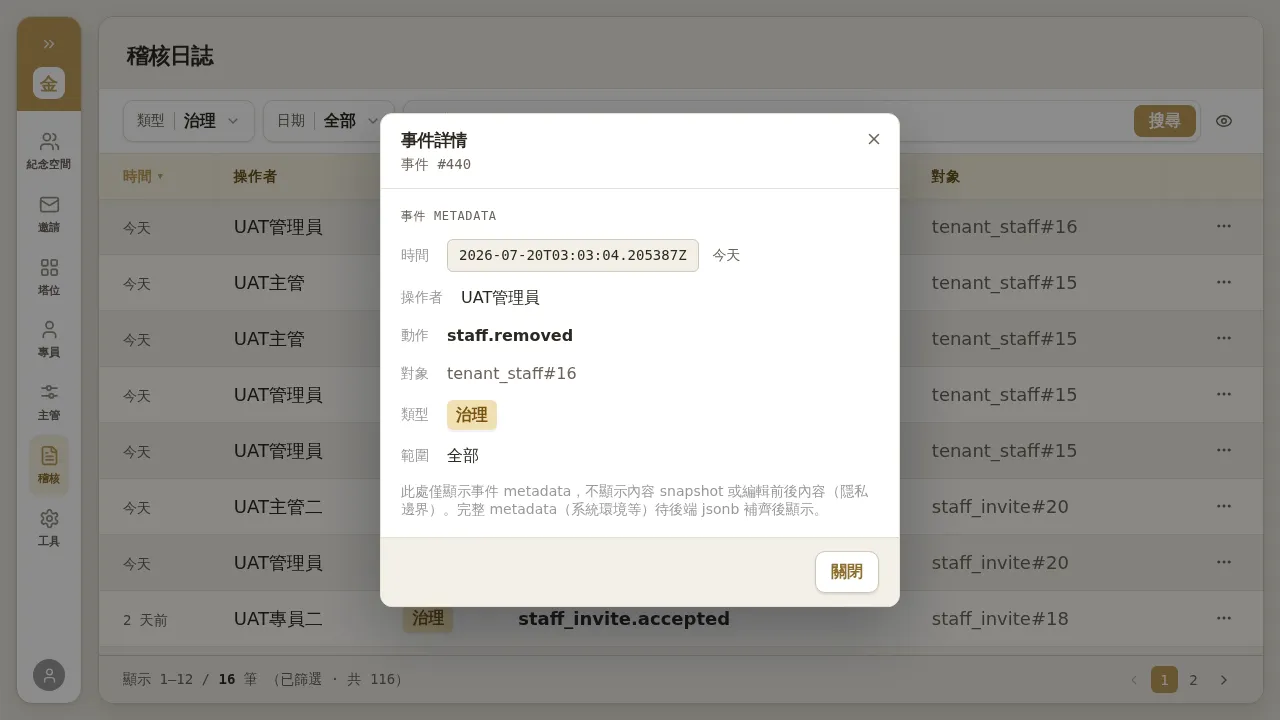Image resolution: width=1280 pixels, height=720 pixels.
Task: Click the 治理 tag in dialog
Action: pyautogui.click(x=472, y=415)
